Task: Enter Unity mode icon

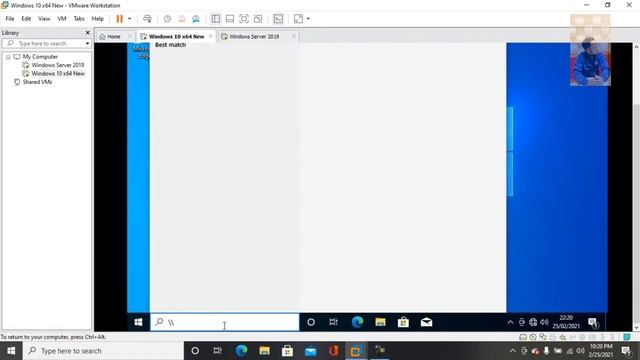Action: pyautogui.click(x=258, y=19)
